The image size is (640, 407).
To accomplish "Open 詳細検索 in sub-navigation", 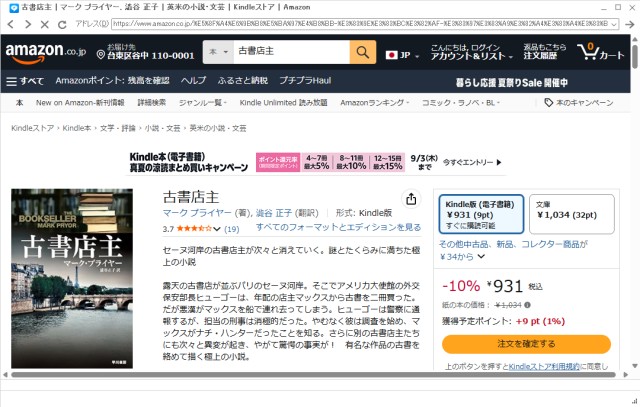I will pyautogui.click(x=151, y=103).
